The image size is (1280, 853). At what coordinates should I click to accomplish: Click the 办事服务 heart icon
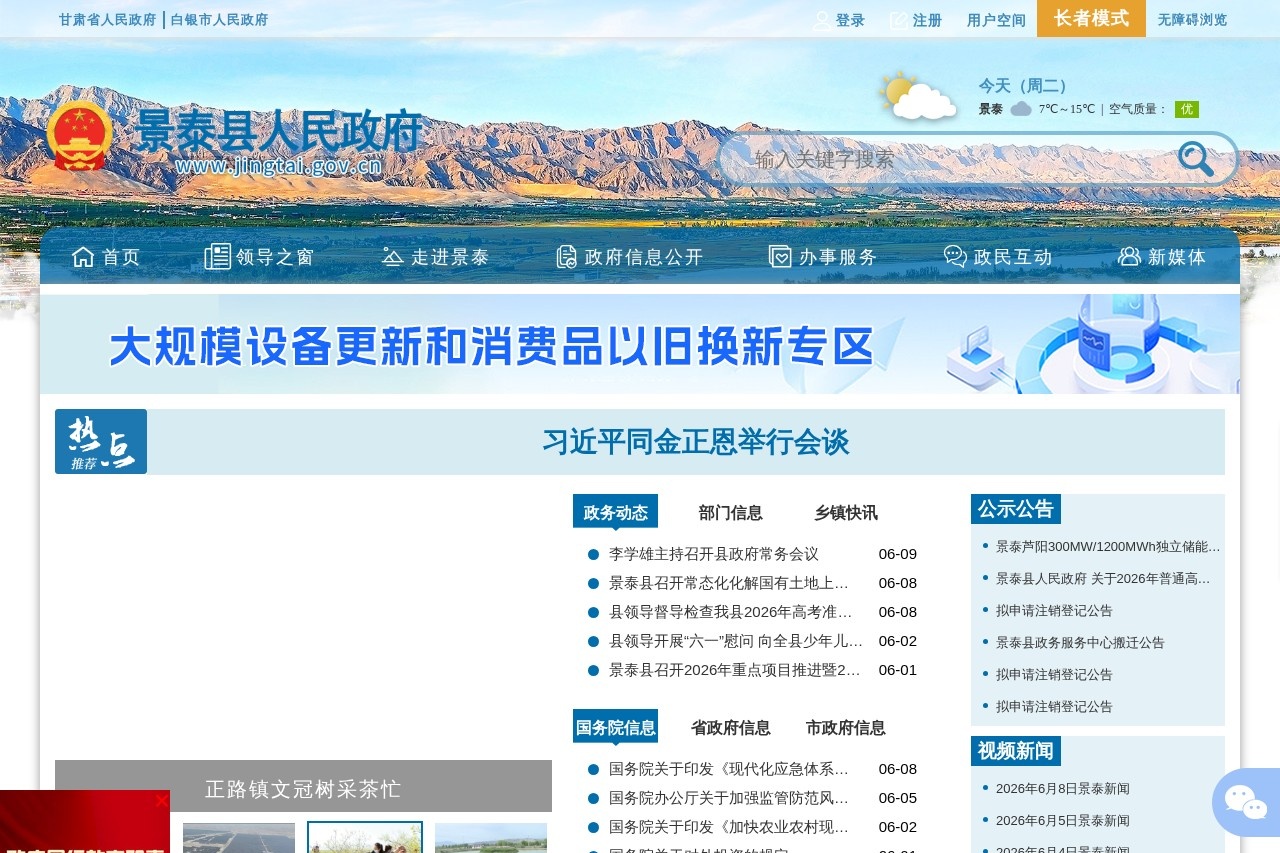pyautogui.click(x=780, y=257)
